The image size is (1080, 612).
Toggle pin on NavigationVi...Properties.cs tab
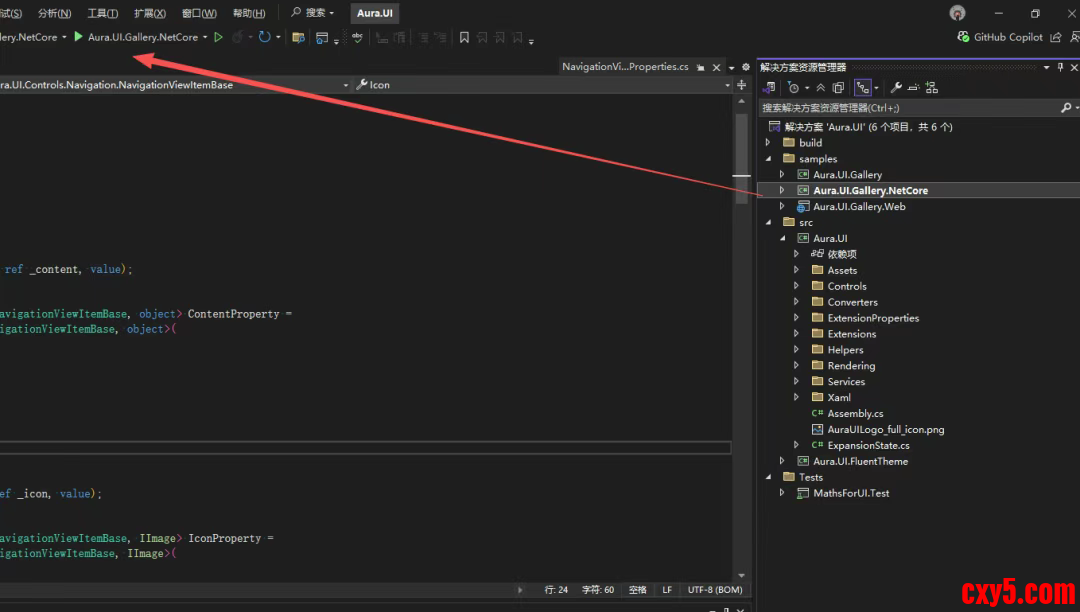[x=701, y=67]
